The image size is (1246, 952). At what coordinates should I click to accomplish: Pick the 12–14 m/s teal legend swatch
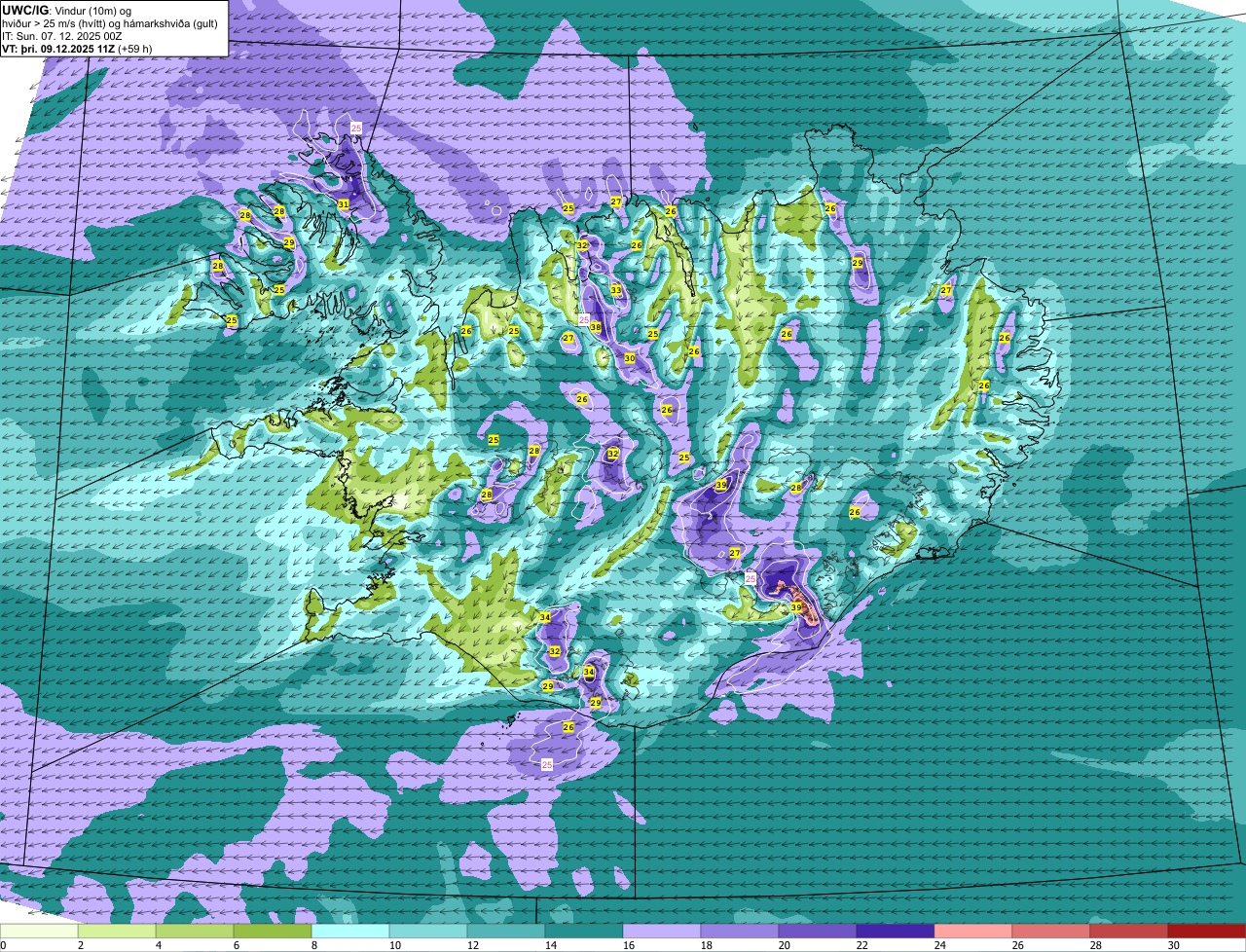[x=506, y=931]
